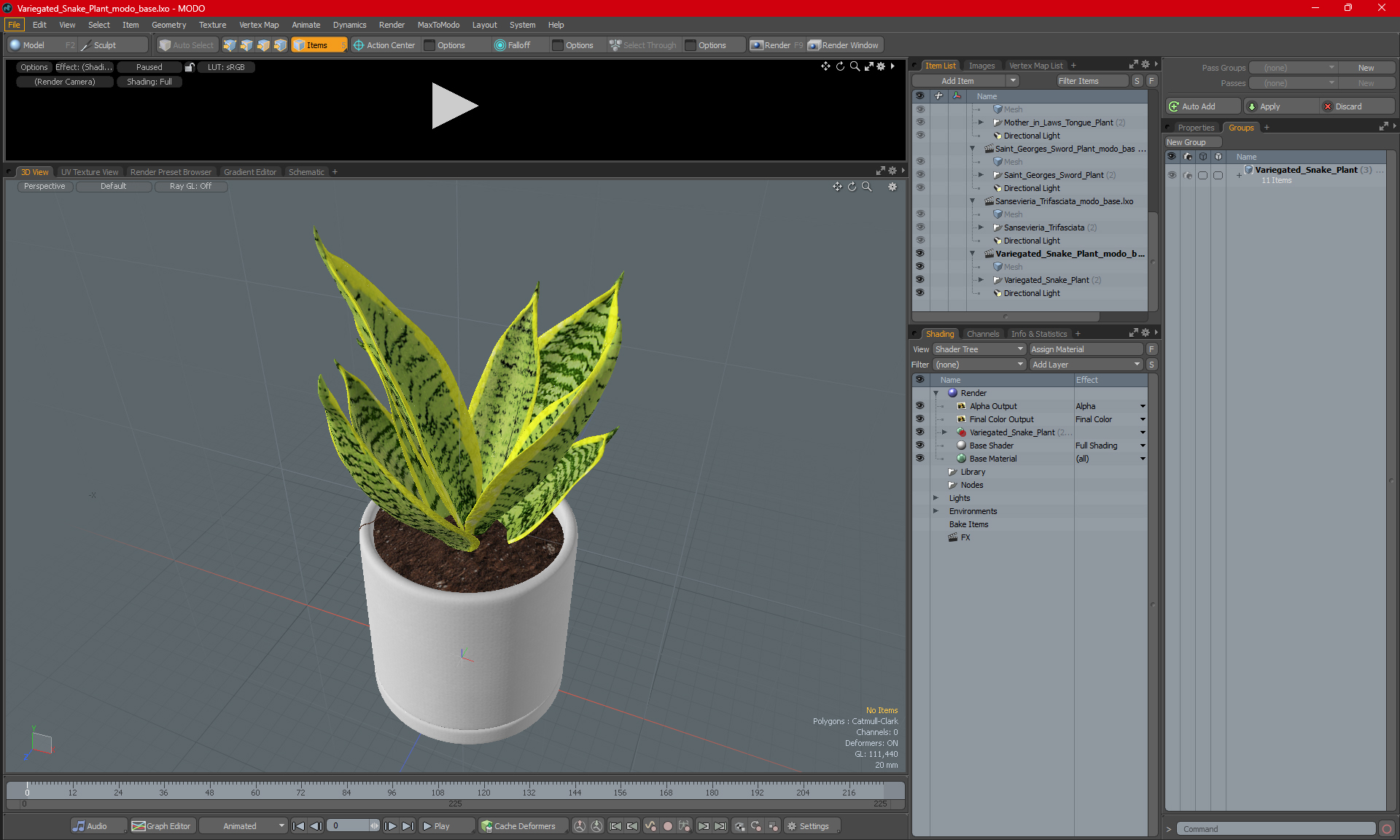
Task: Open the Pass Groups (none) dropdown
Action: point(1293,68)
